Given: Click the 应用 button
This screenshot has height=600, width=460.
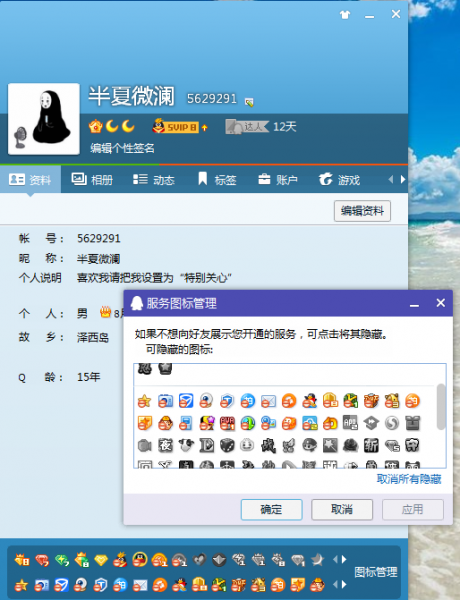Looking at the screenshot, I should point(413,509).
